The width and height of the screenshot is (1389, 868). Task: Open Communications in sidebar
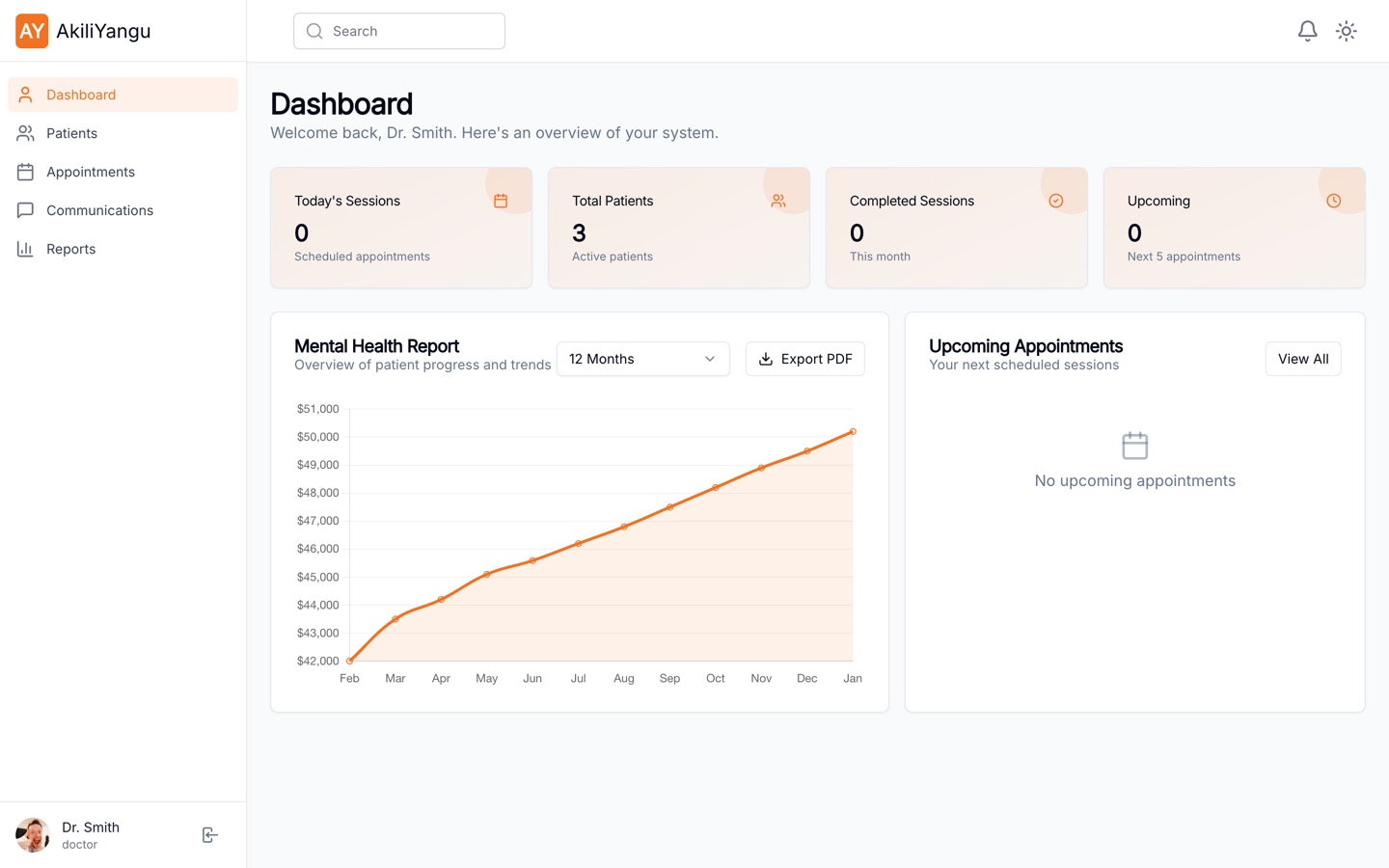pyautogui.click(x=123, y=210)
